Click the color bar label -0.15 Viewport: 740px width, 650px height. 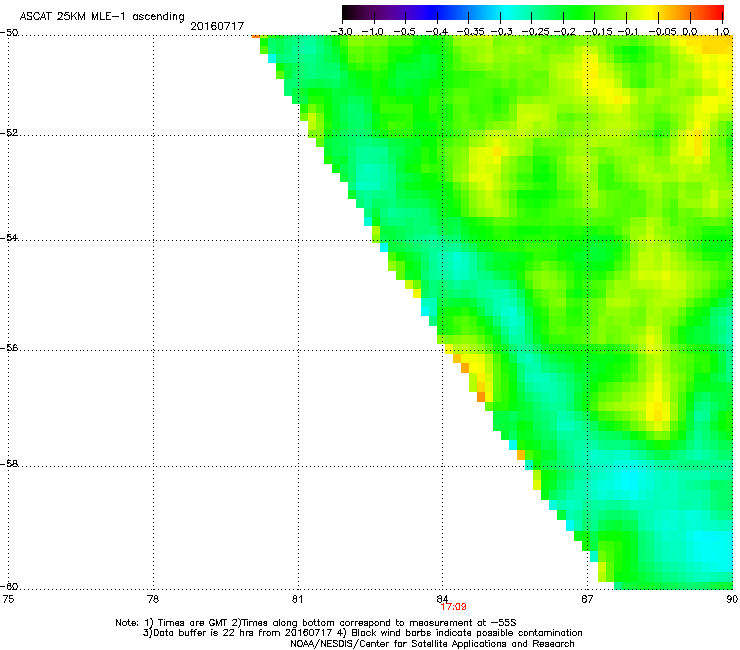598,32
